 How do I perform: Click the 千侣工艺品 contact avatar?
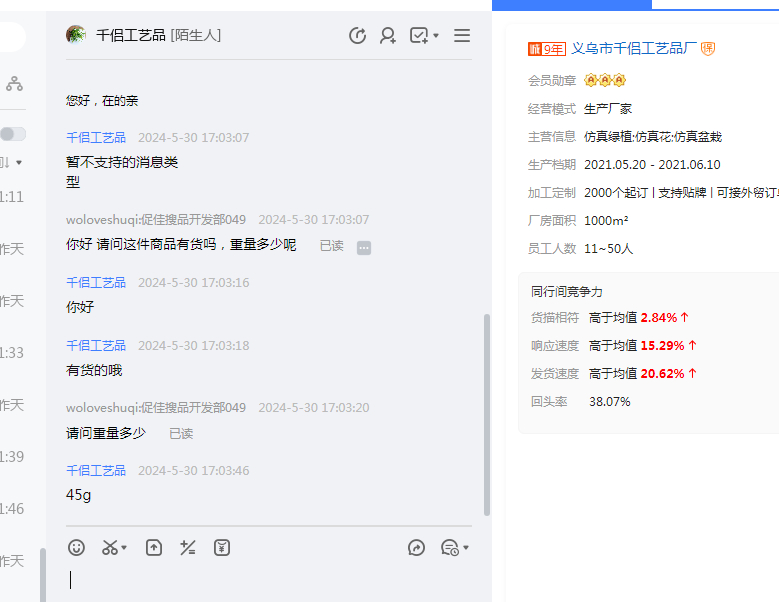[x=76, y=35]
